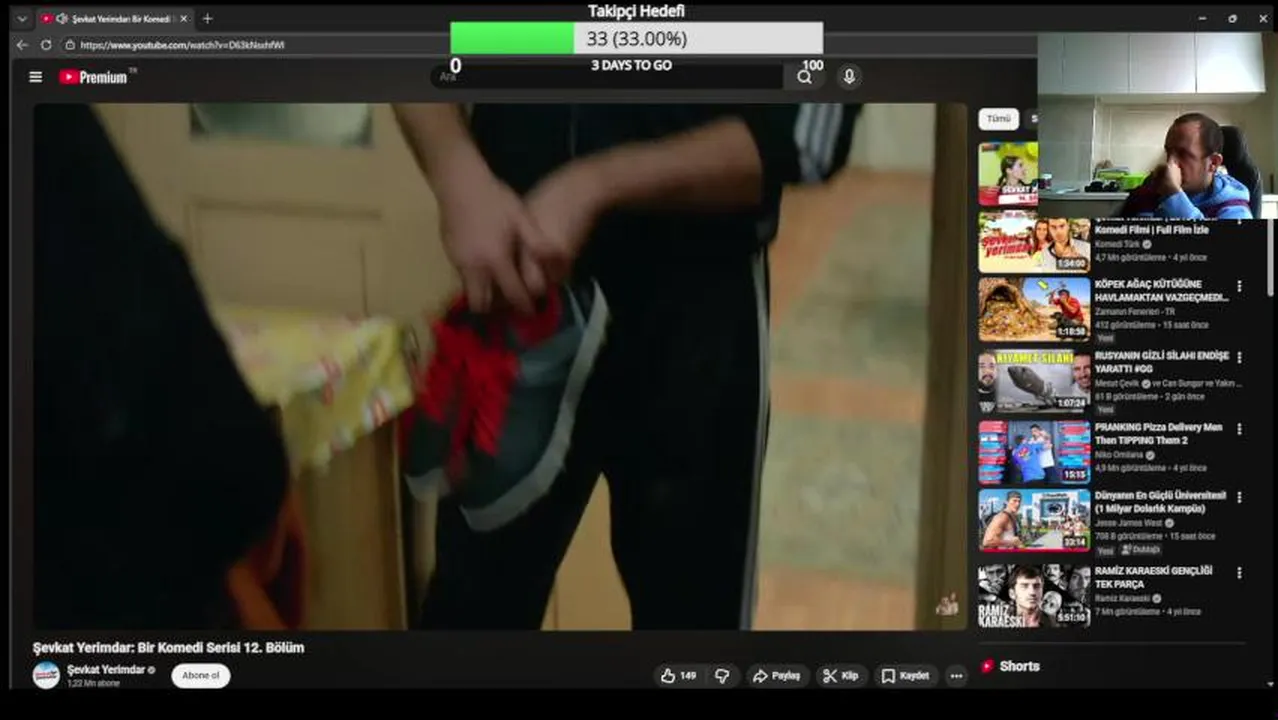Open RAMİZ KARAESKİ GENÇLİĞİ thumbnail
Image resolution: width=1278 pixels, height=720 pixels.
(x=1034, y=596)
